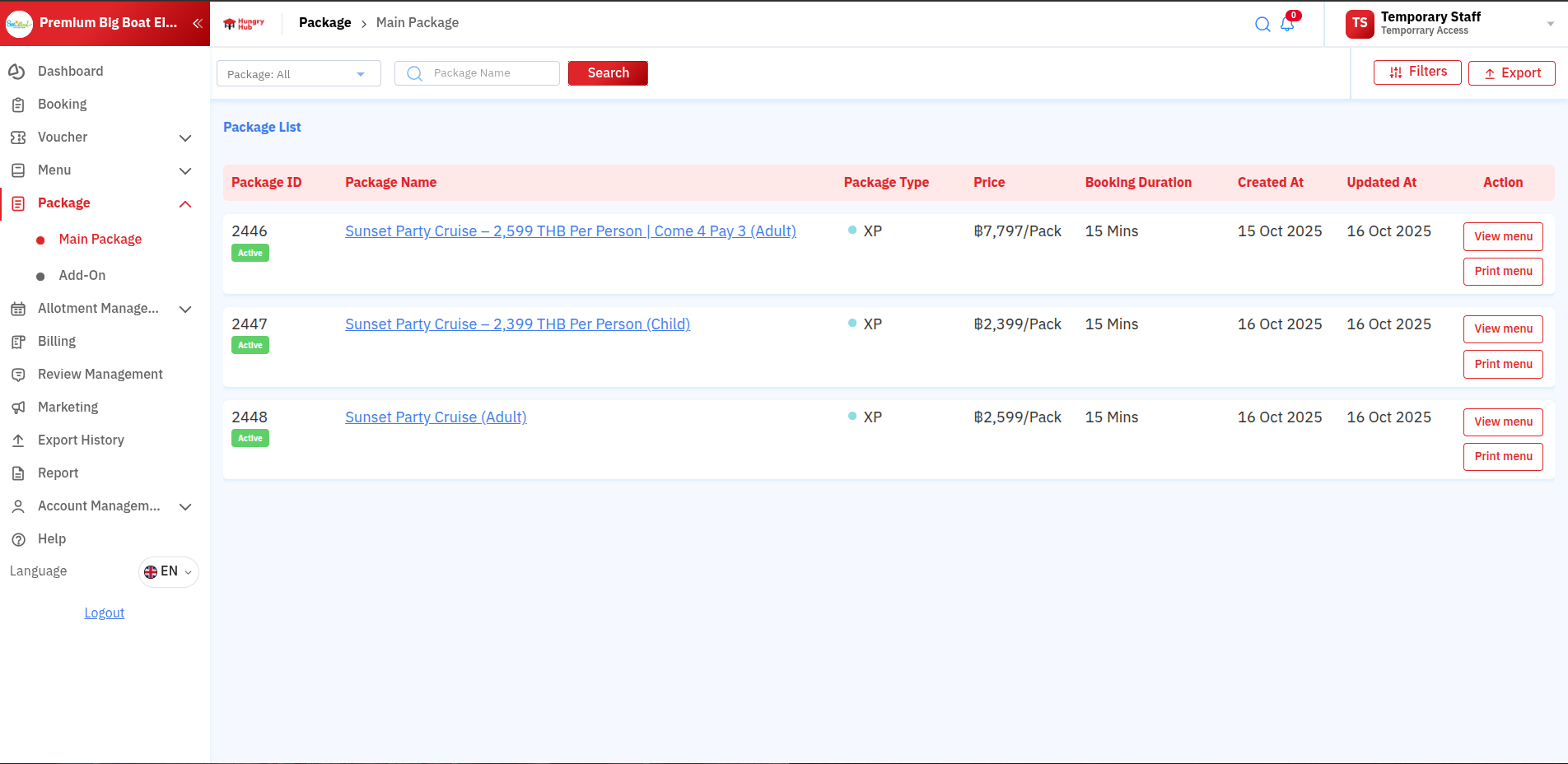This screenshot has height=764, width=1568.
Task: Open Export History menu item
Action: pyautogui.click(x=81, y=440)
